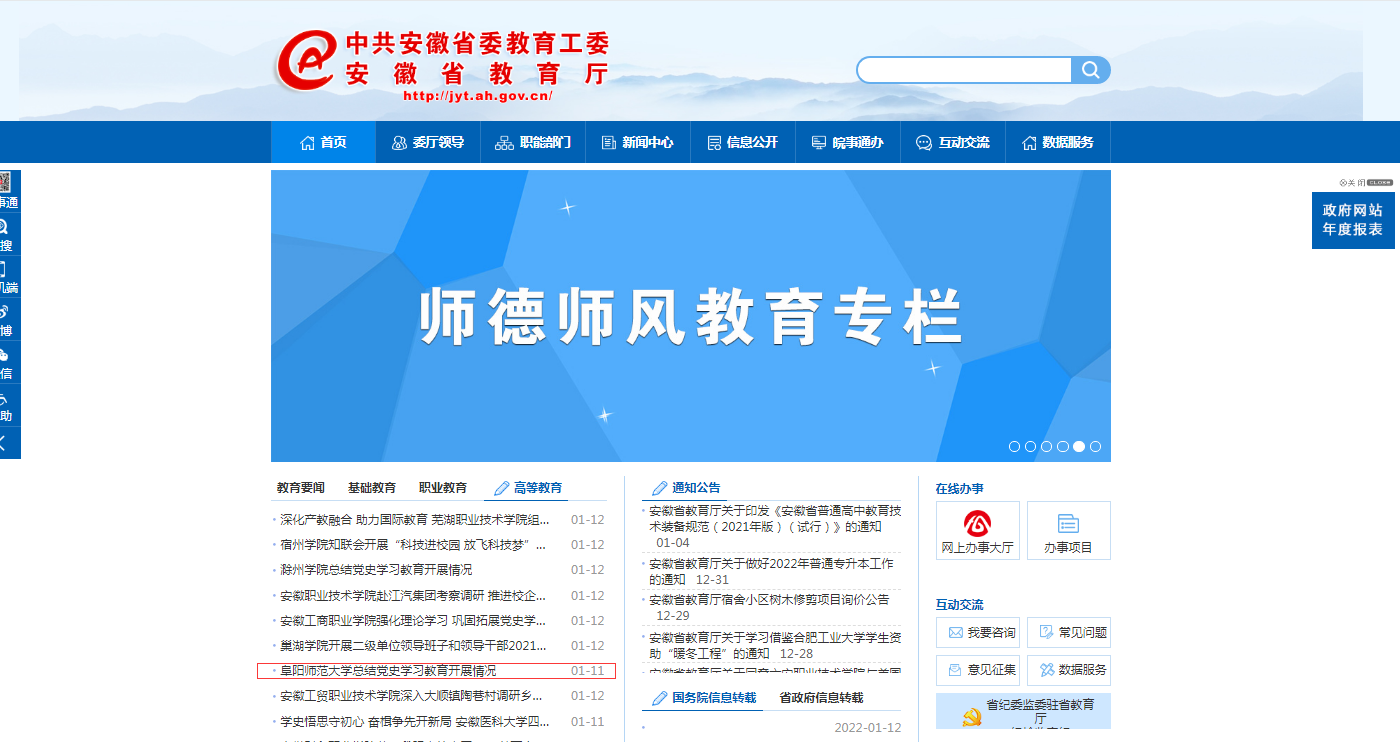Screen dimensions: 1400x742
Task: Switch to 省政府信息转载 tab
Action: pos(821,698)
